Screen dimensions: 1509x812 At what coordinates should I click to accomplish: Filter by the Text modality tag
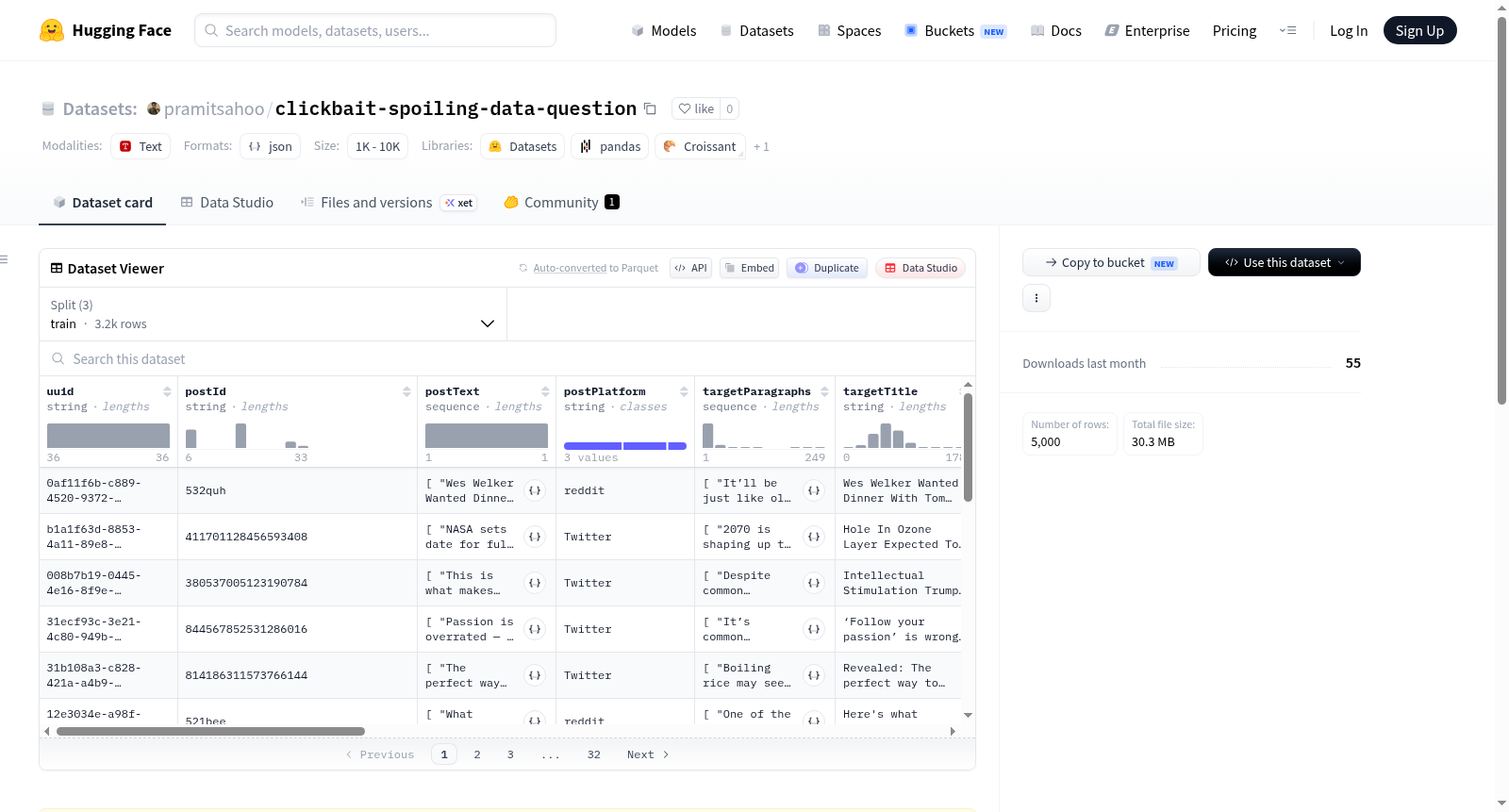click(x=141, y=146)
